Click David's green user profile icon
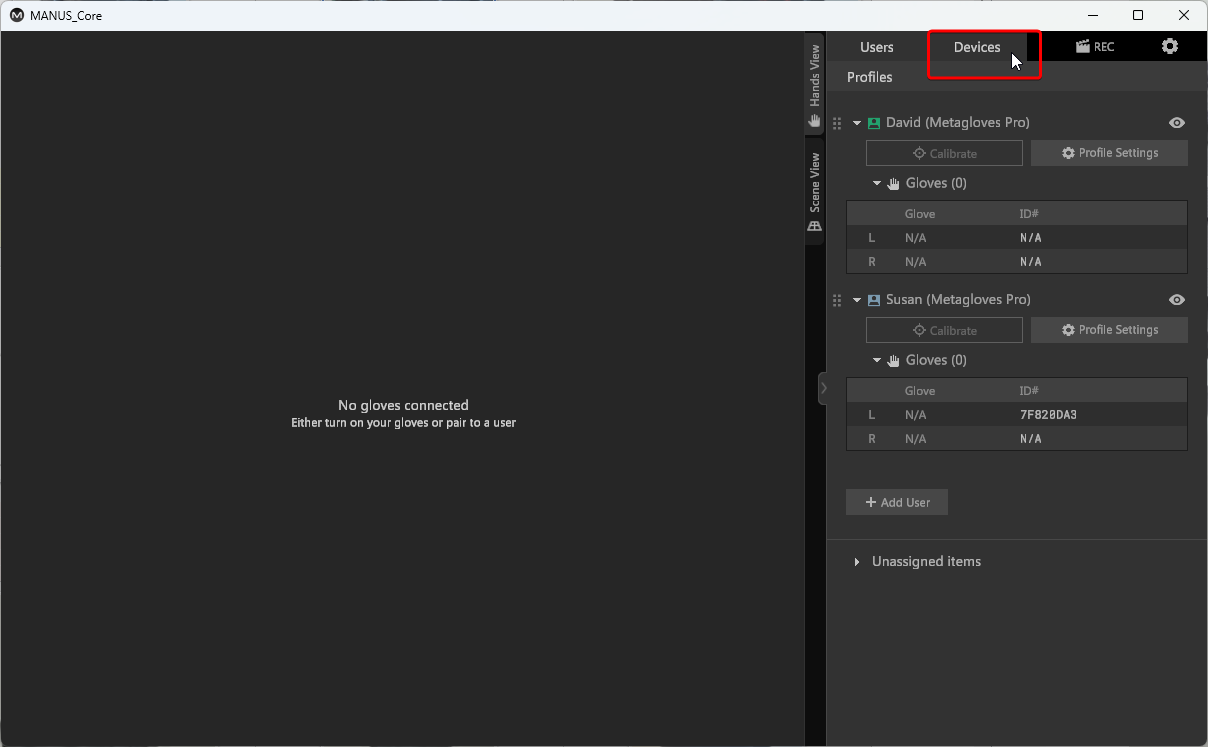1208x747 pixels. pos(874,123)
